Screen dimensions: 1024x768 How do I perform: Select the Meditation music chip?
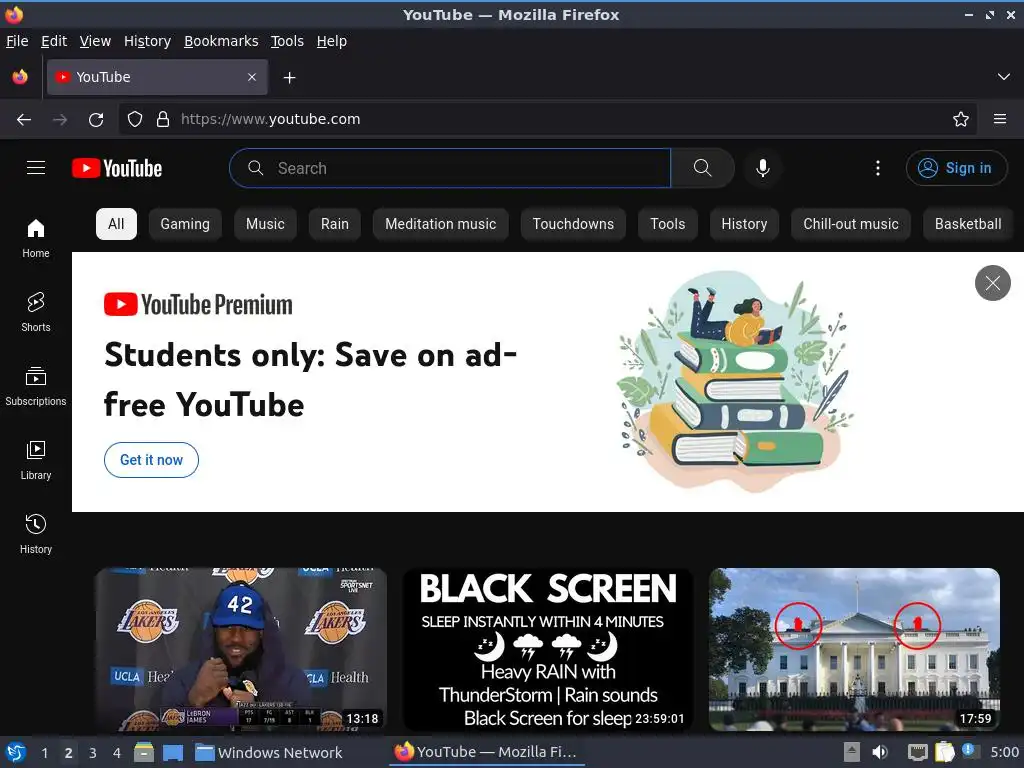point(440,224)
